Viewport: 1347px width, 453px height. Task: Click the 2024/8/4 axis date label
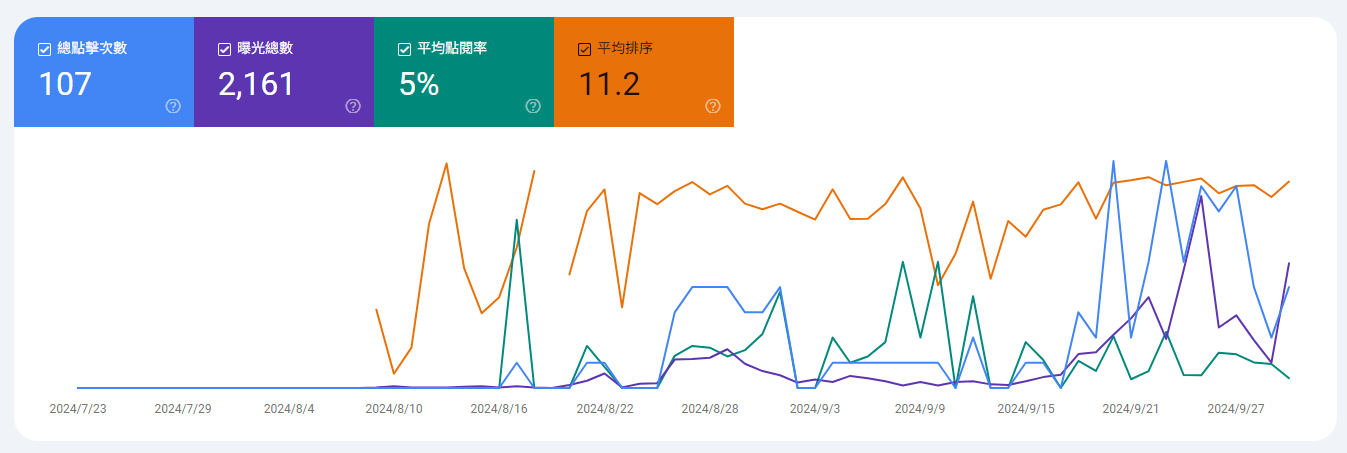(289, 409)
